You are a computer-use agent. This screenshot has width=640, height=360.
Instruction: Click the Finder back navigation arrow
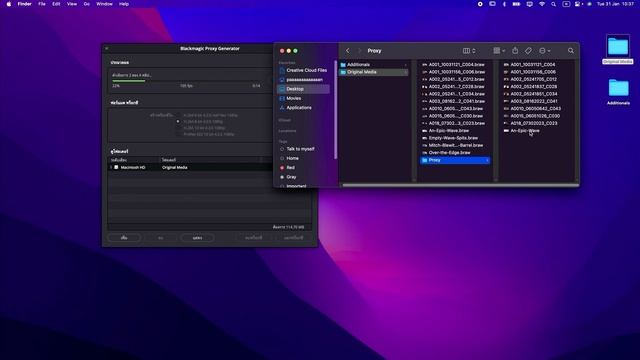click(348, 51)
